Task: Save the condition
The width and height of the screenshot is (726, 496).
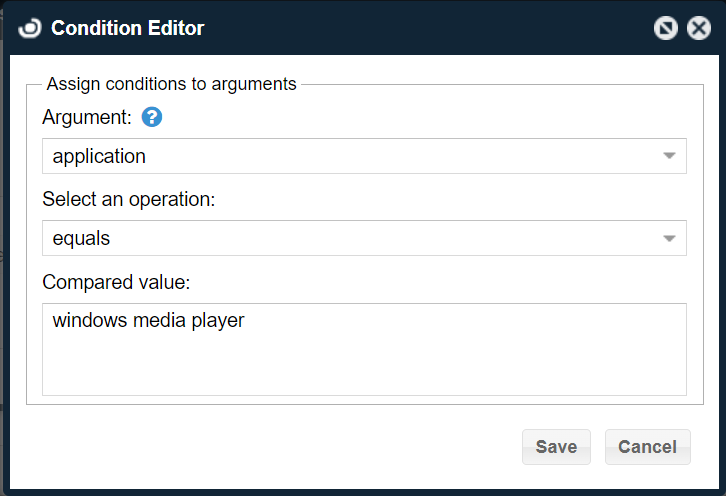Action: 556,447
